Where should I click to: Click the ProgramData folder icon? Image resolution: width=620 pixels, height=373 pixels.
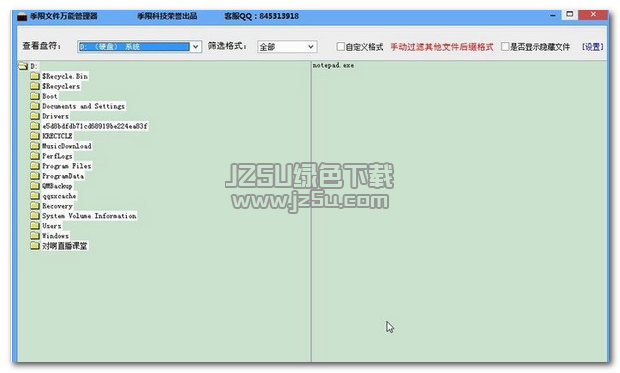tap(35, 176)
